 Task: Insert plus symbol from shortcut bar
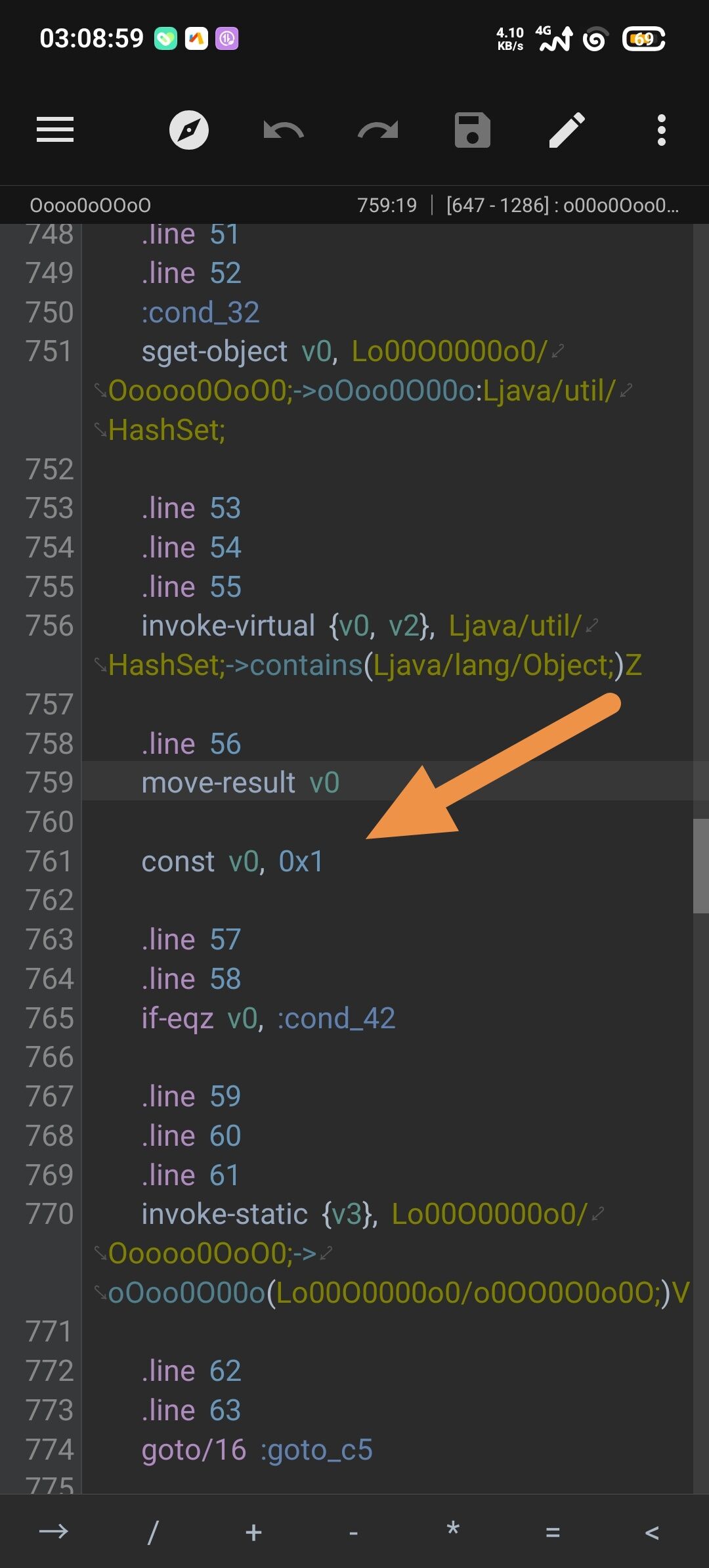253,1533
